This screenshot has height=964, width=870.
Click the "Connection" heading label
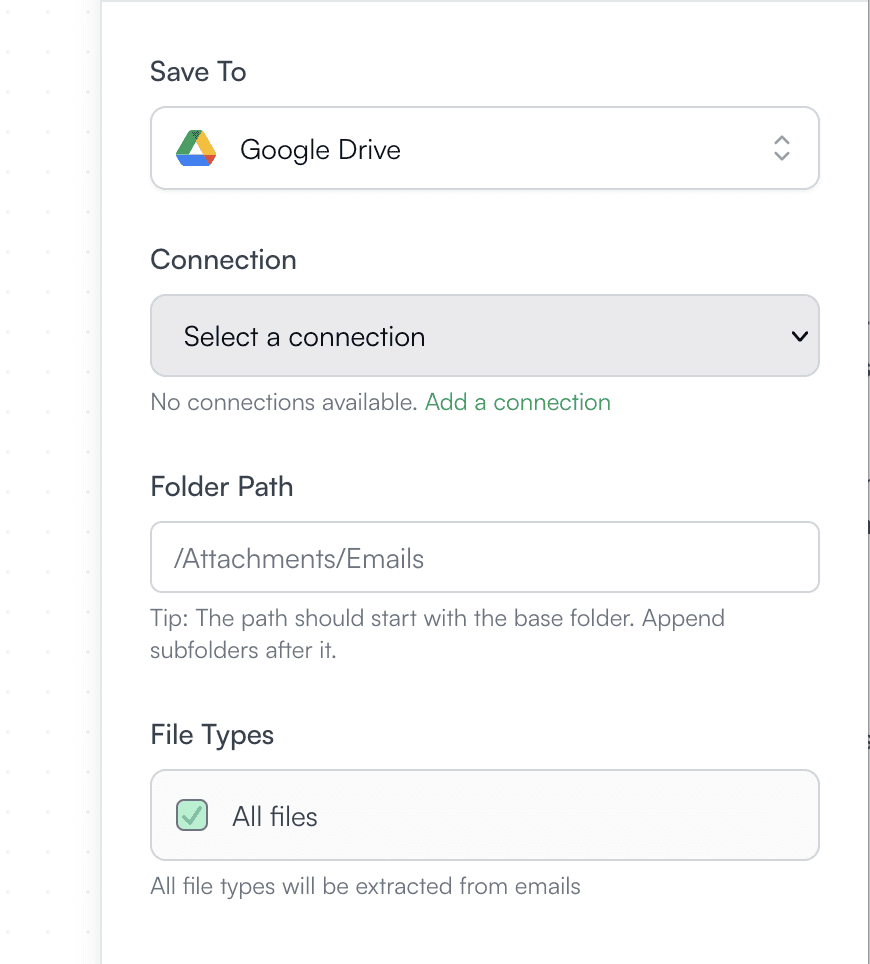coord(223,260)
